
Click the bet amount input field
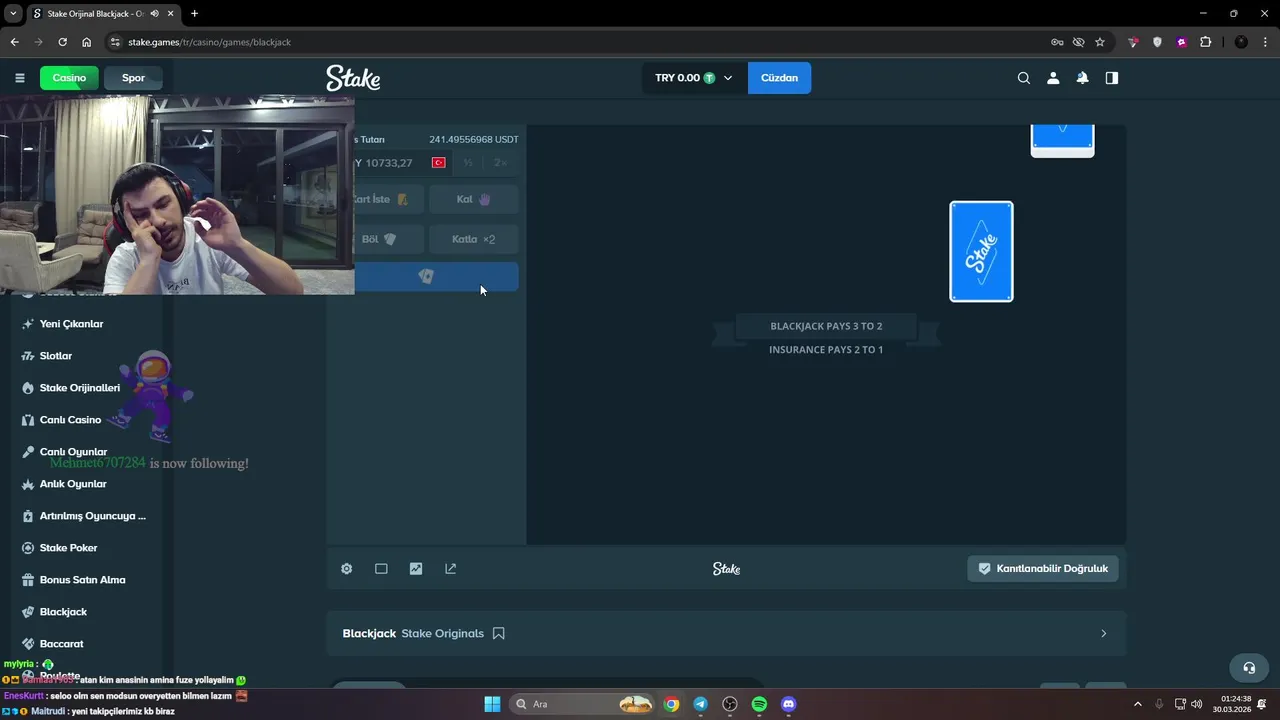click(x=402, y=163)
